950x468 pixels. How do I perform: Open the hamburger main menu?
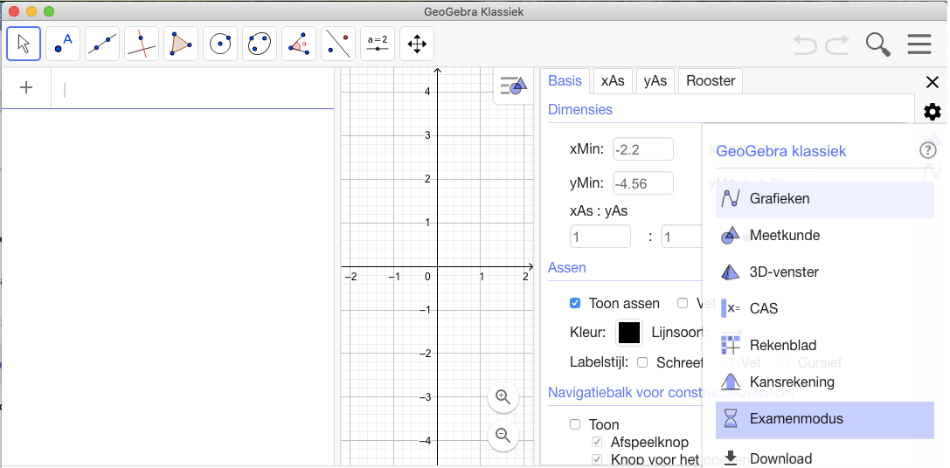(919, 44)
